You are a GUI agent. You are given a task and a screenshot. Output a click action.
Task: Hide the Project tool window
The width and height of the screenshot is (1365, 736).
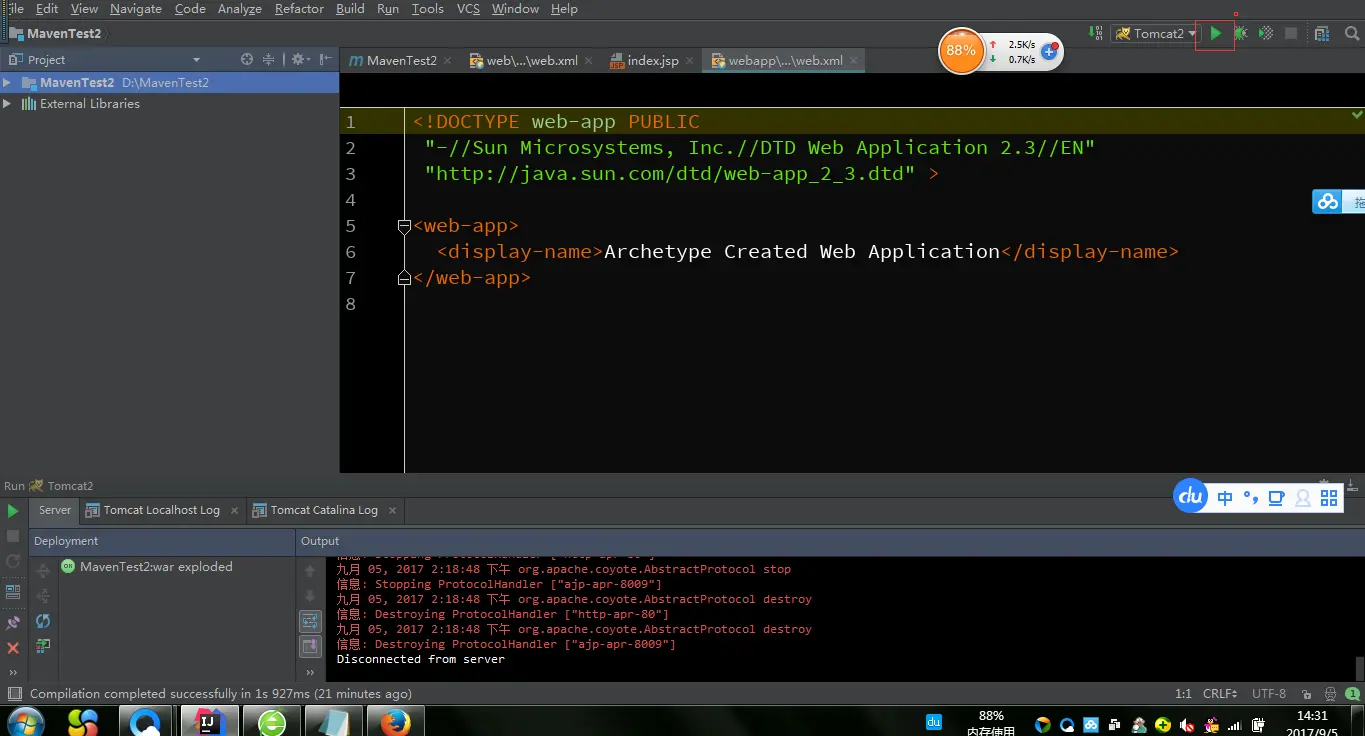point(326,60)
